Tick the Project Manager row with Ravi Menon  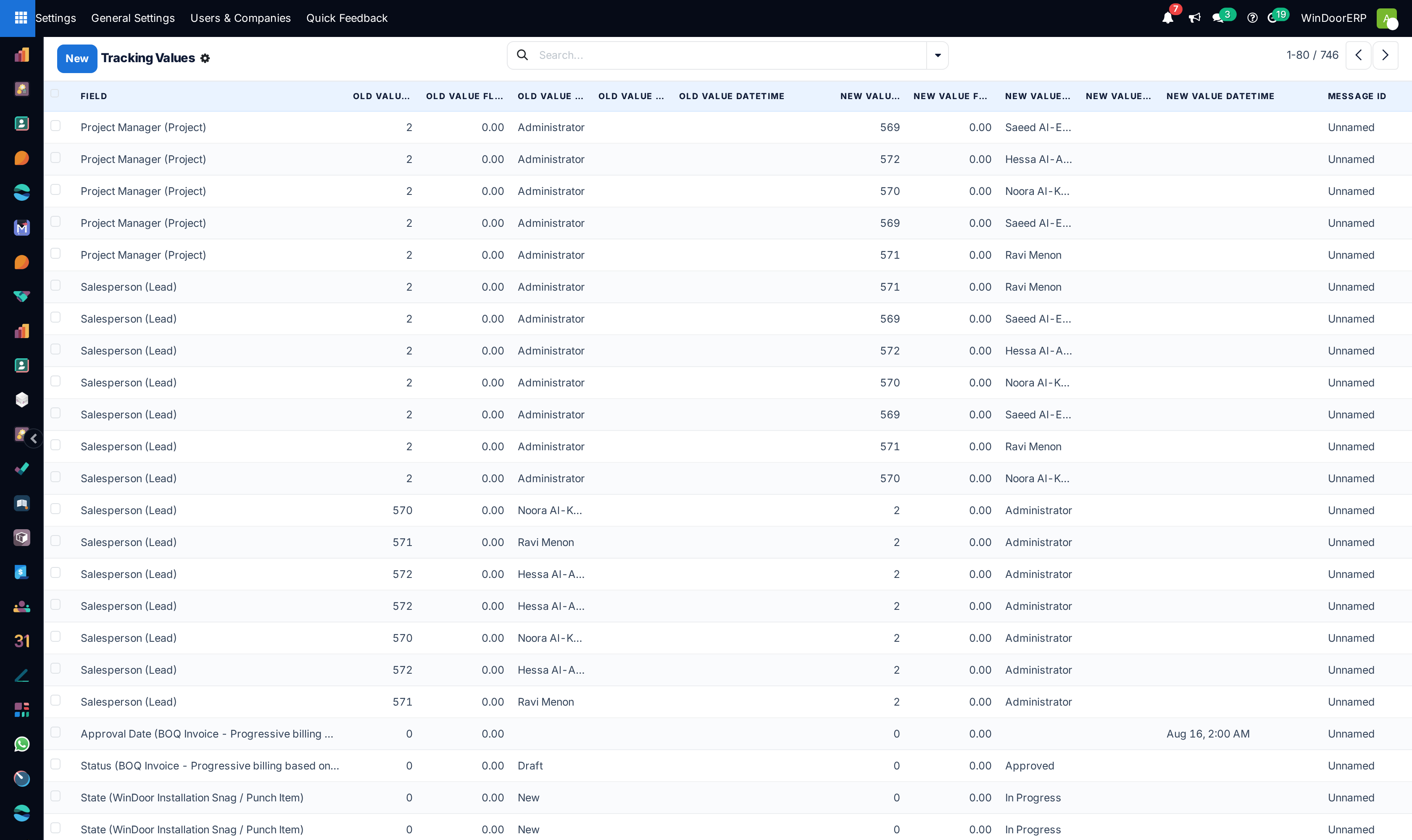click(x=55, y=253)
